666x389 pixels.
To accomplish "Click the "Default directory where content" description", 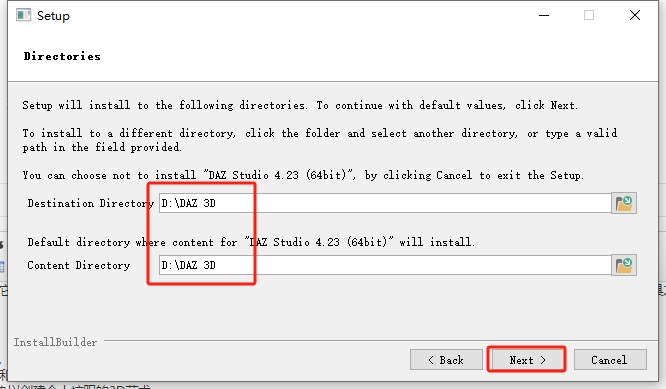I will [251, 242].
